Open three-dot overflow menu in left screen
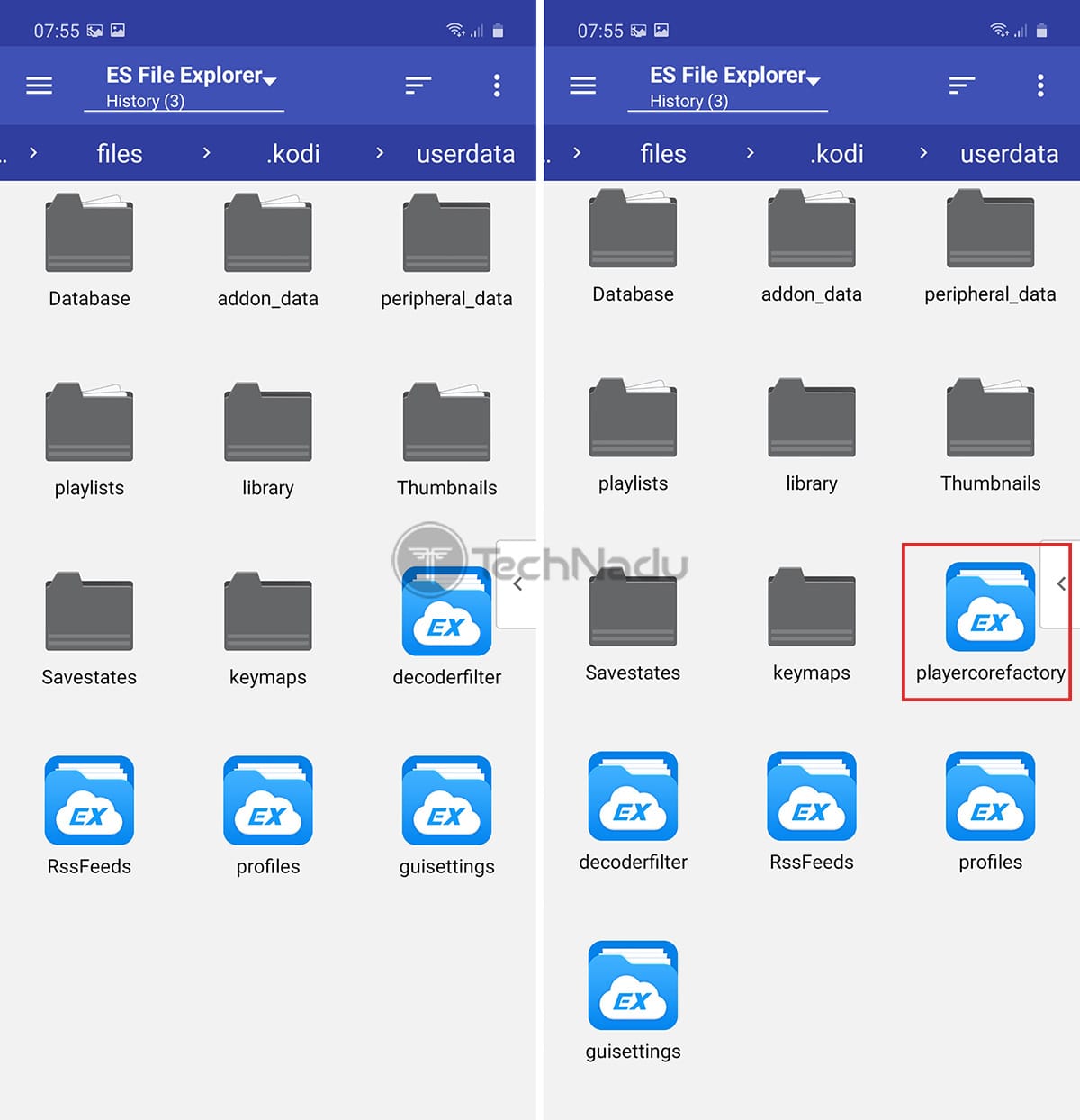This screenshot has height=1120, width=1080. (497, 86)
